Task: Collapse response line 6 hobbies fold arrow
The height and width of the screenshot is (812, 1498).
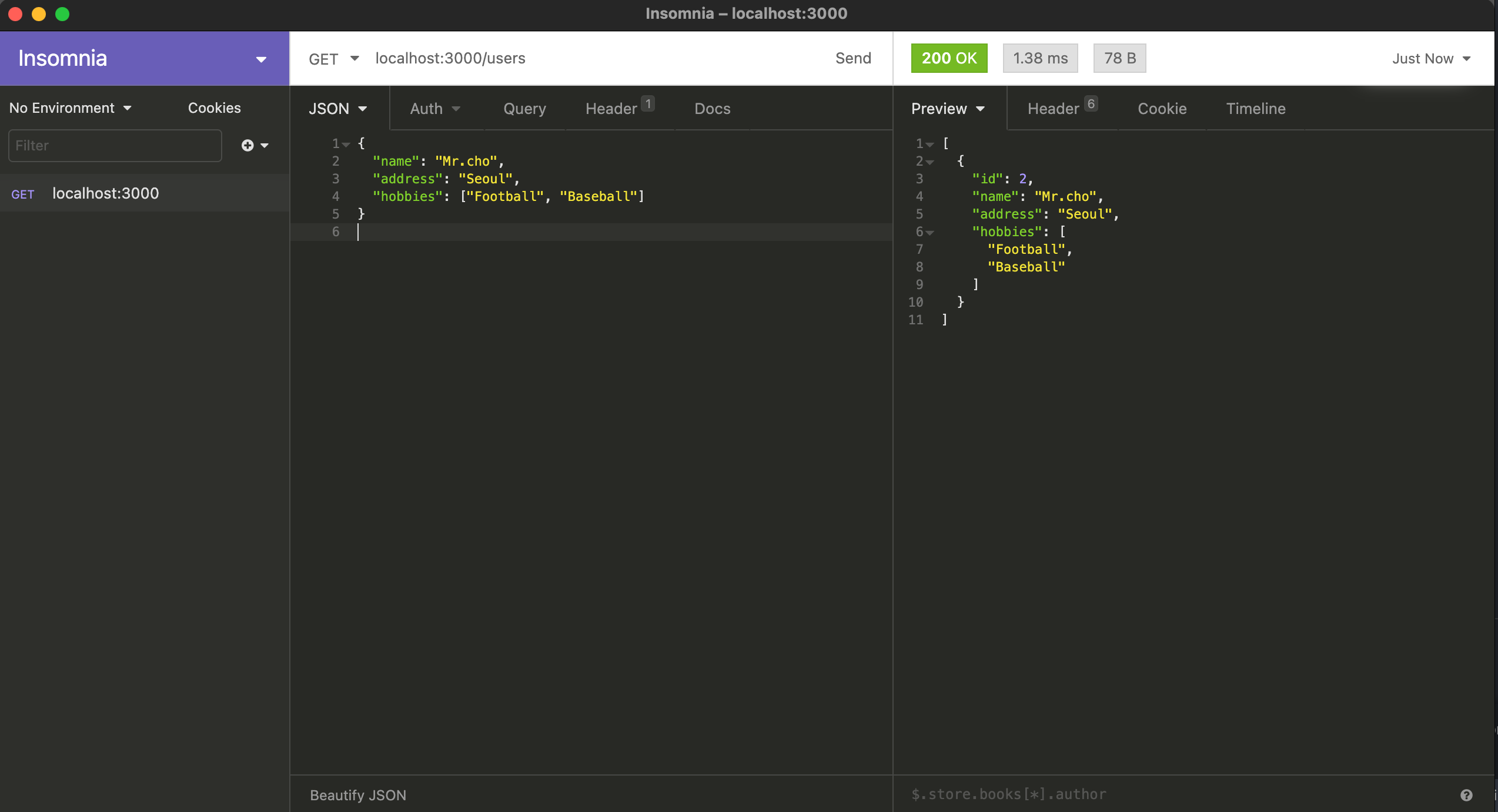Action: coord(930,233)
